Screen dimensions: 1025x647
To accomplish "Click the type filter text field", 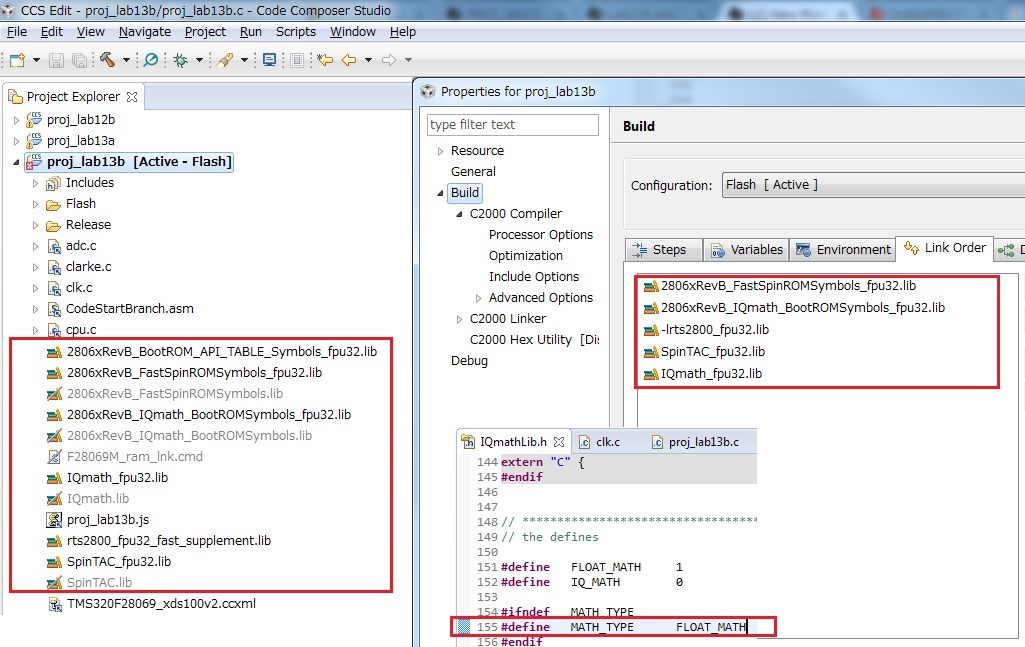I will (512, 125).
